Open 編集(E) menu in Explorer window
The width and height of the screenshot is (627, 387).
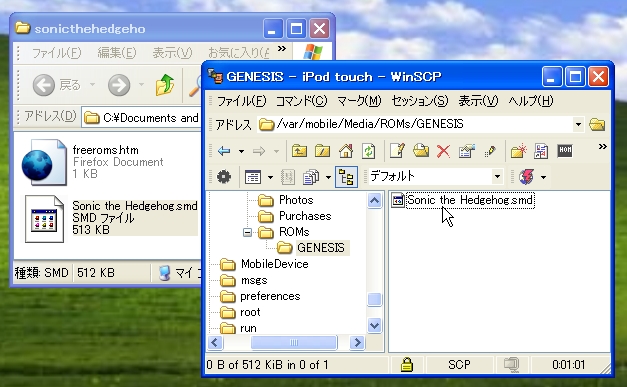116,53
